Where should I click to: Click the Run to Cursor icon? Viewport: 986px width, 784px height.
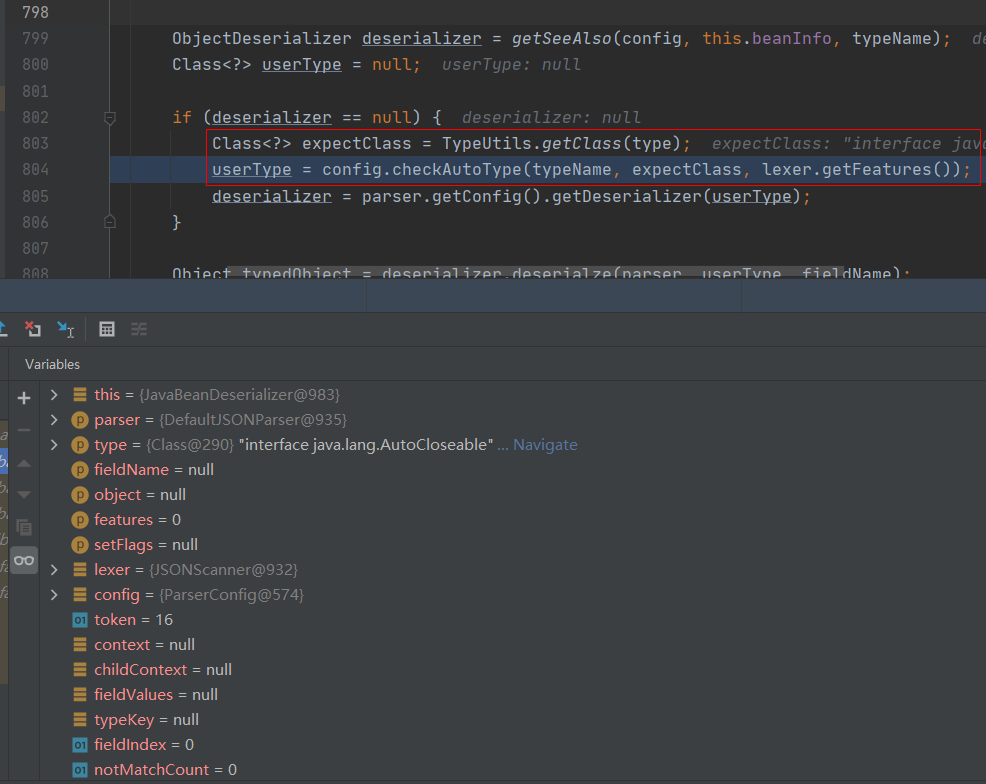click(x=65, y=329)
